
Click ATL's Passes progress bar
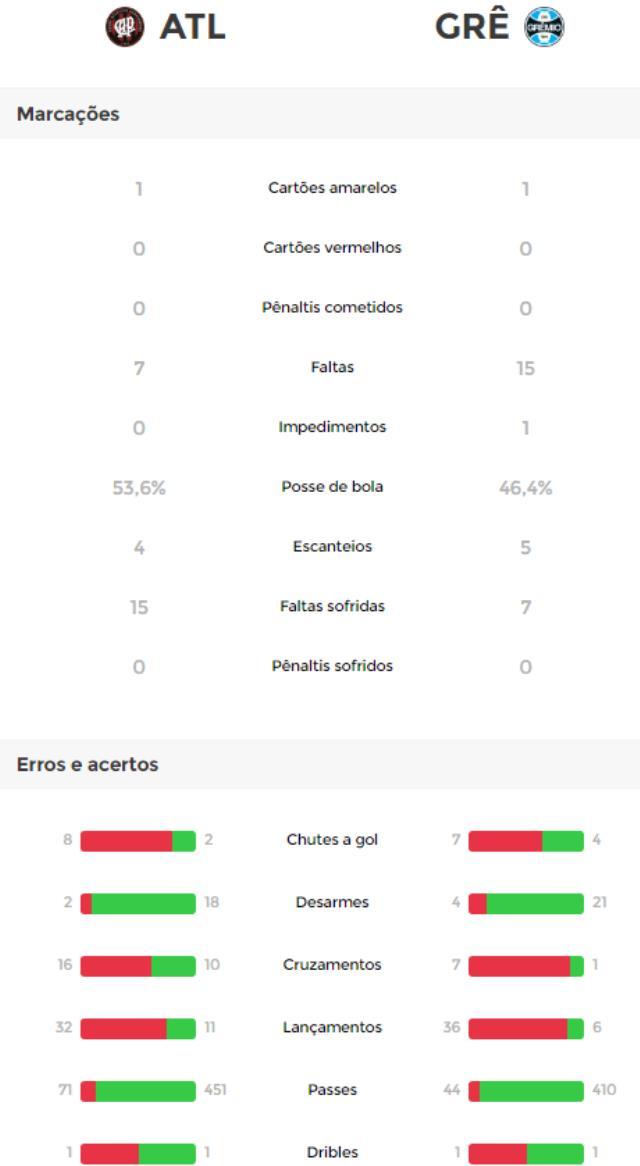click(x=138, y=1091)
